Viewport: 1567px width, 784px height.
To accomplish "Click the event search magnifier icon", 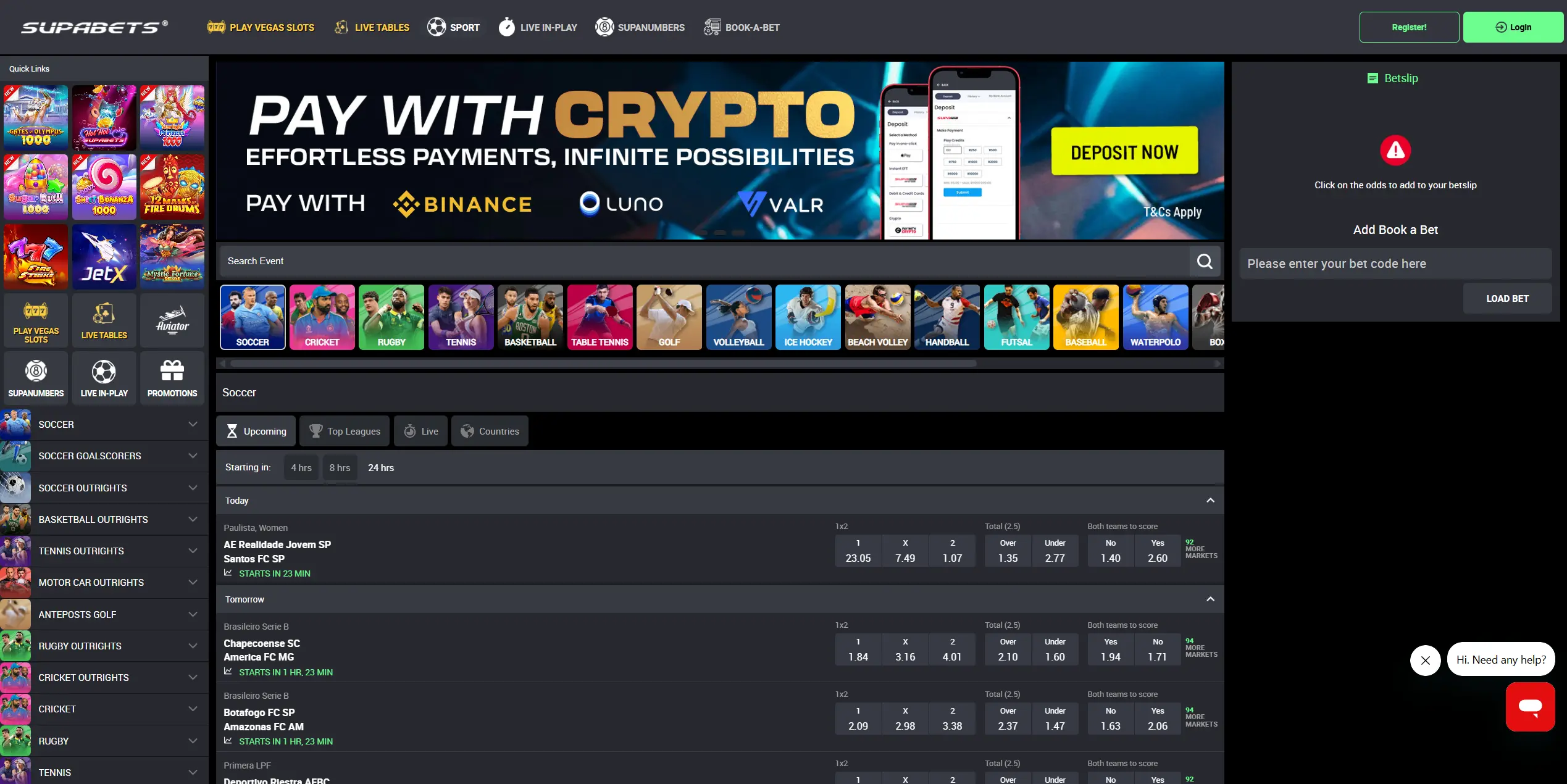I will [1205, 261].
